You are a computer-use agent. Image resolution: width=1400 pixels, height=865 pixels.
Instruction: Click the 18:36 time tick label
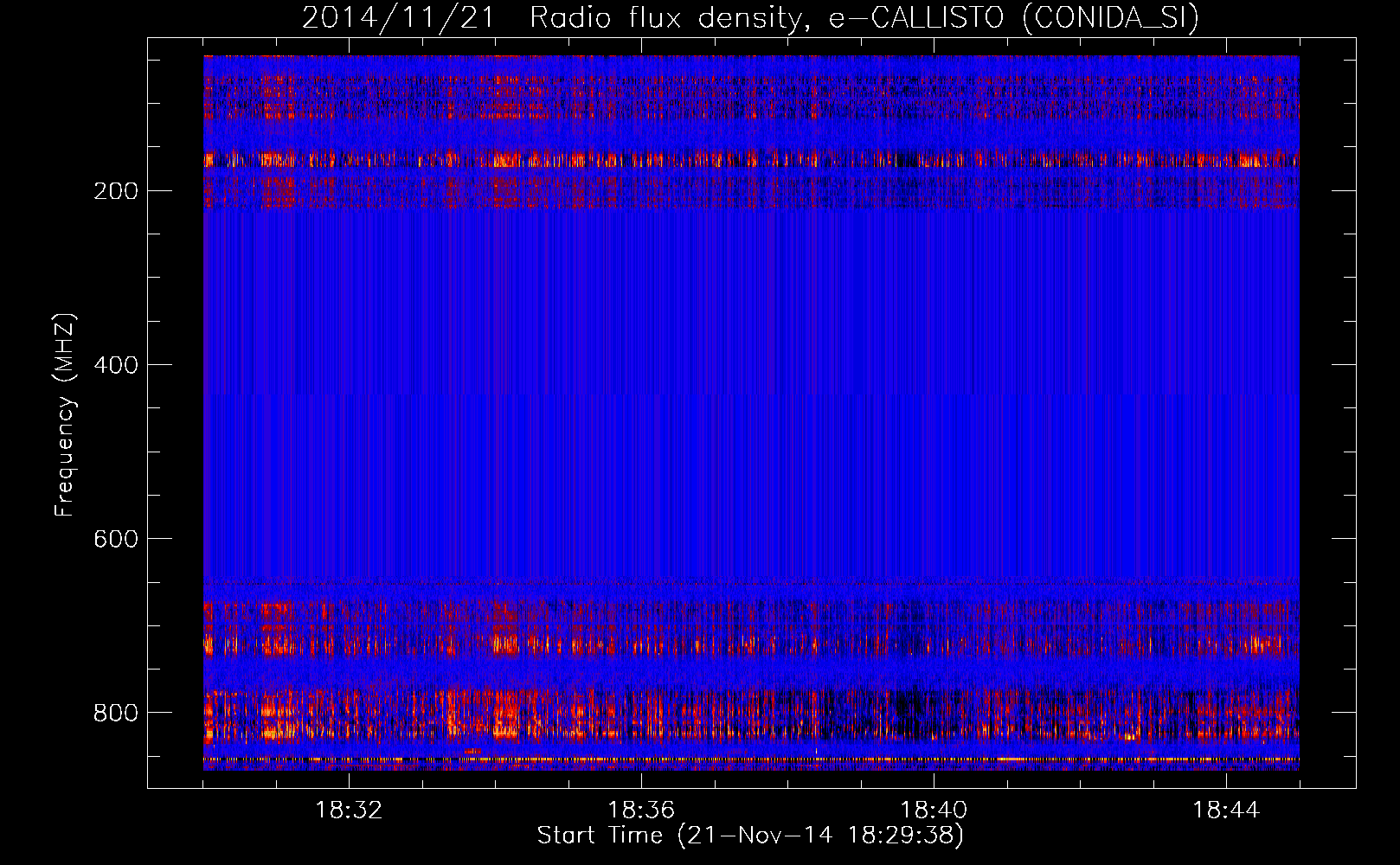[x=641, y=811]
